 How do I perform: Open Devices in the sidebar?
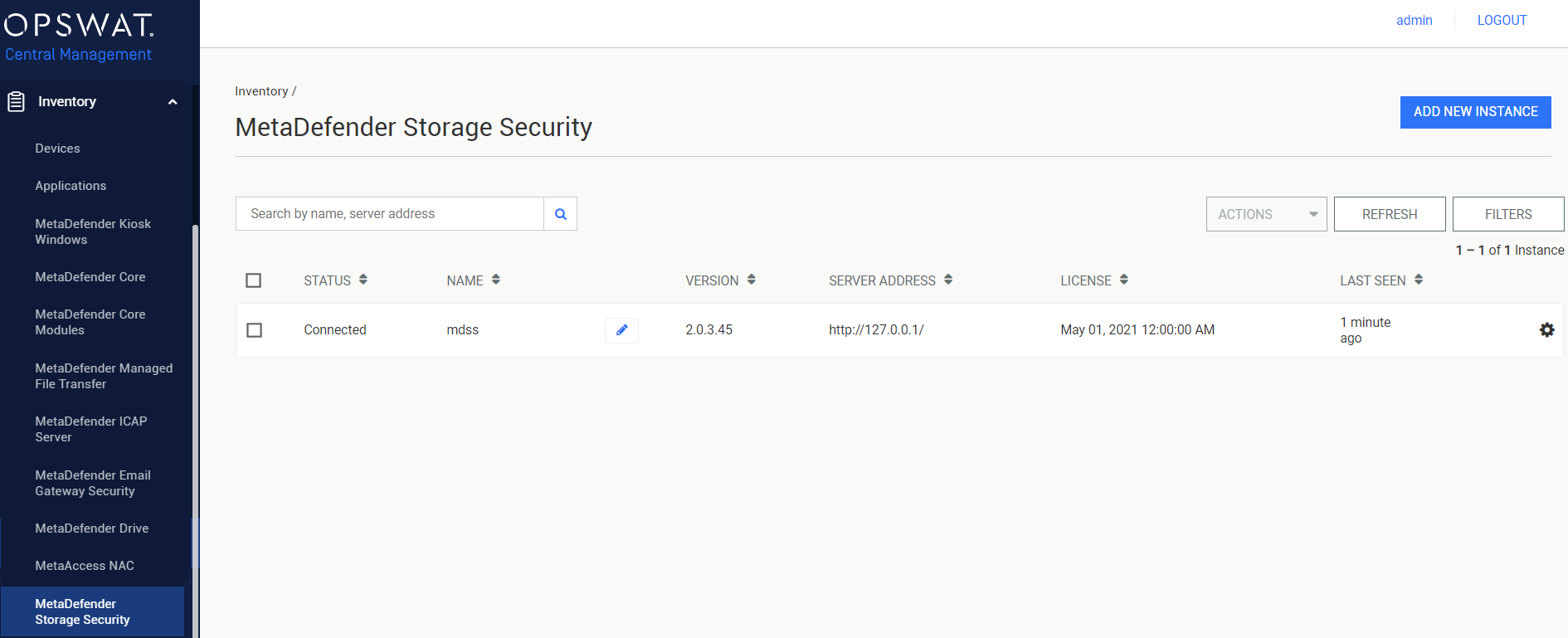[57, 149]
